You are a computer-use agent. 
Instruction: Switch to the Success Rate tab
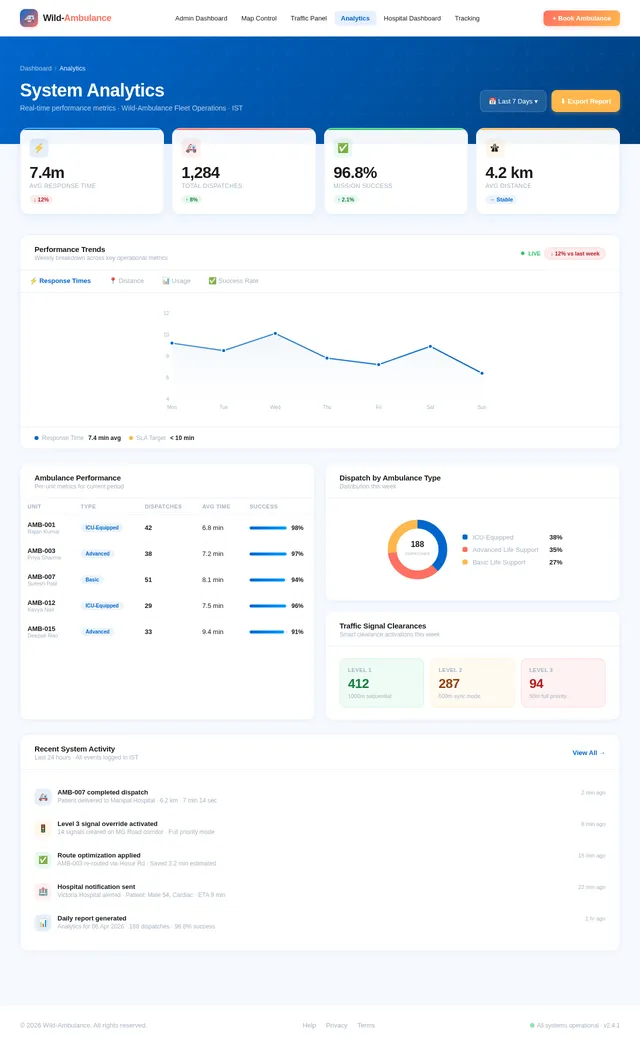point(233,281)
